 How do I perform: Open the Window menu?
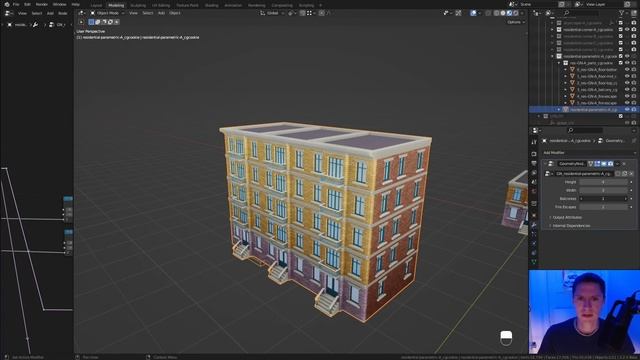pyautogui.click(x=60, y=4)
